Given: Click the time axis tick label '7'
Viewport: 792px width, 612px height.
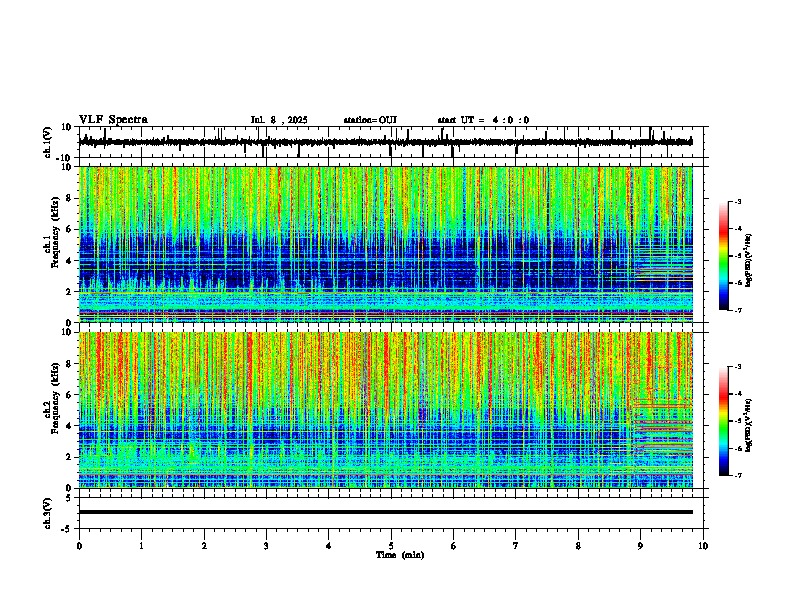Looking at the screenshot, I should [516, 546].
